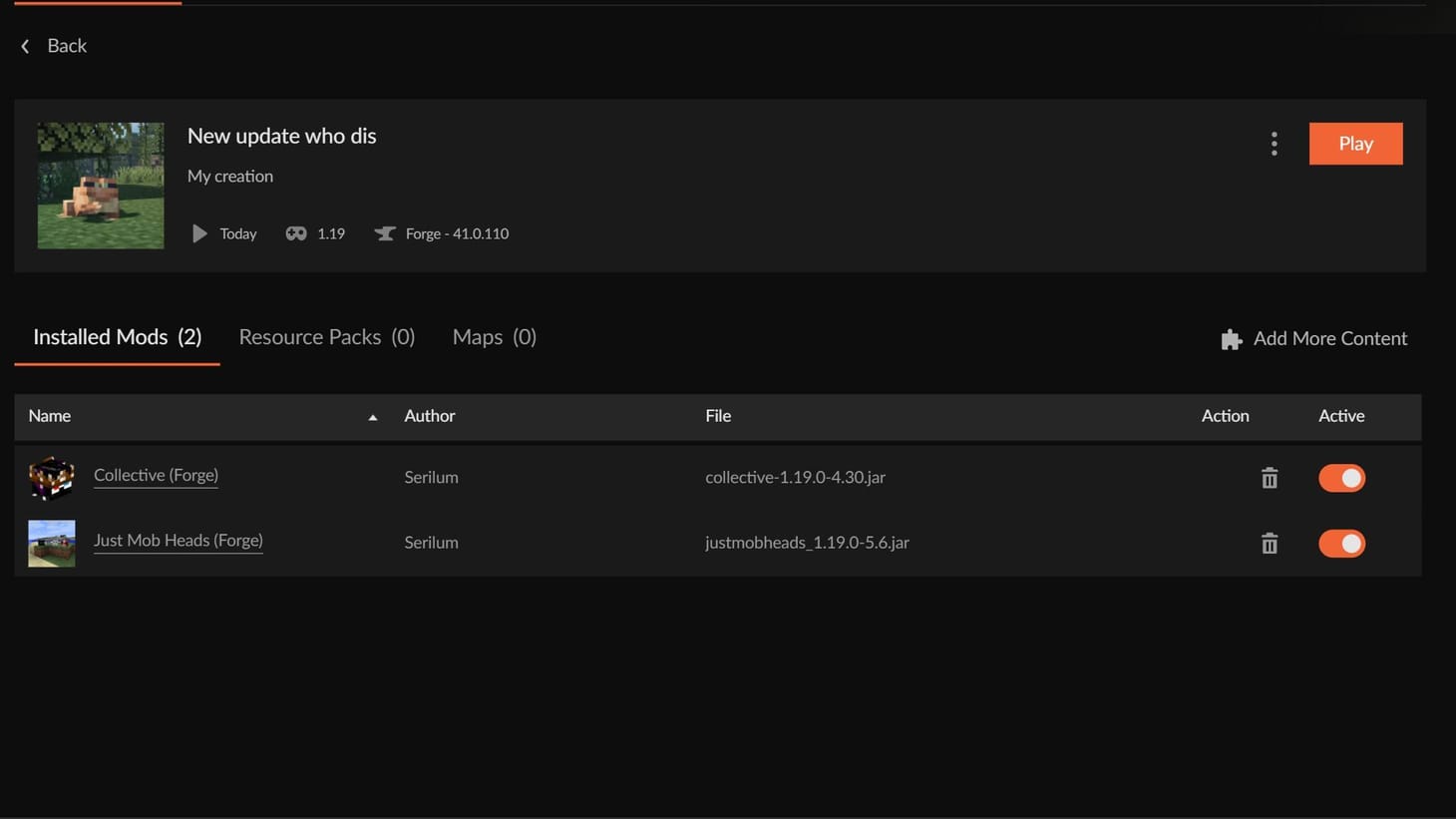Delete the Collective (Forge) mod
Image resolution: width=1456 pixels, height=819 pixels.
pos(1269,478)
